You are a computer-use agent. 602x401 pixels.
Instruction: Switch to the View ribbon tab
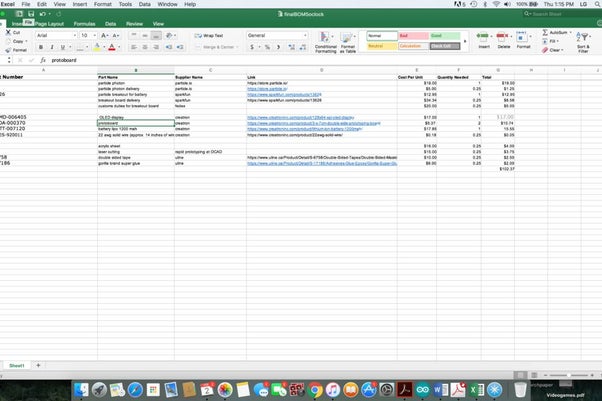(158, 24)
